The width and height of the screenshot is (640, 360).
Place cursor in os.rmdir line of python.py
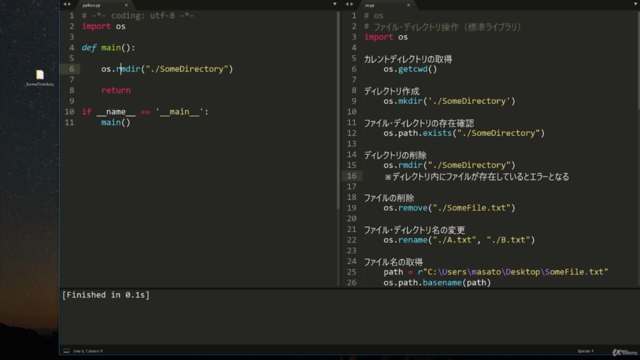(x=167, y=69)
